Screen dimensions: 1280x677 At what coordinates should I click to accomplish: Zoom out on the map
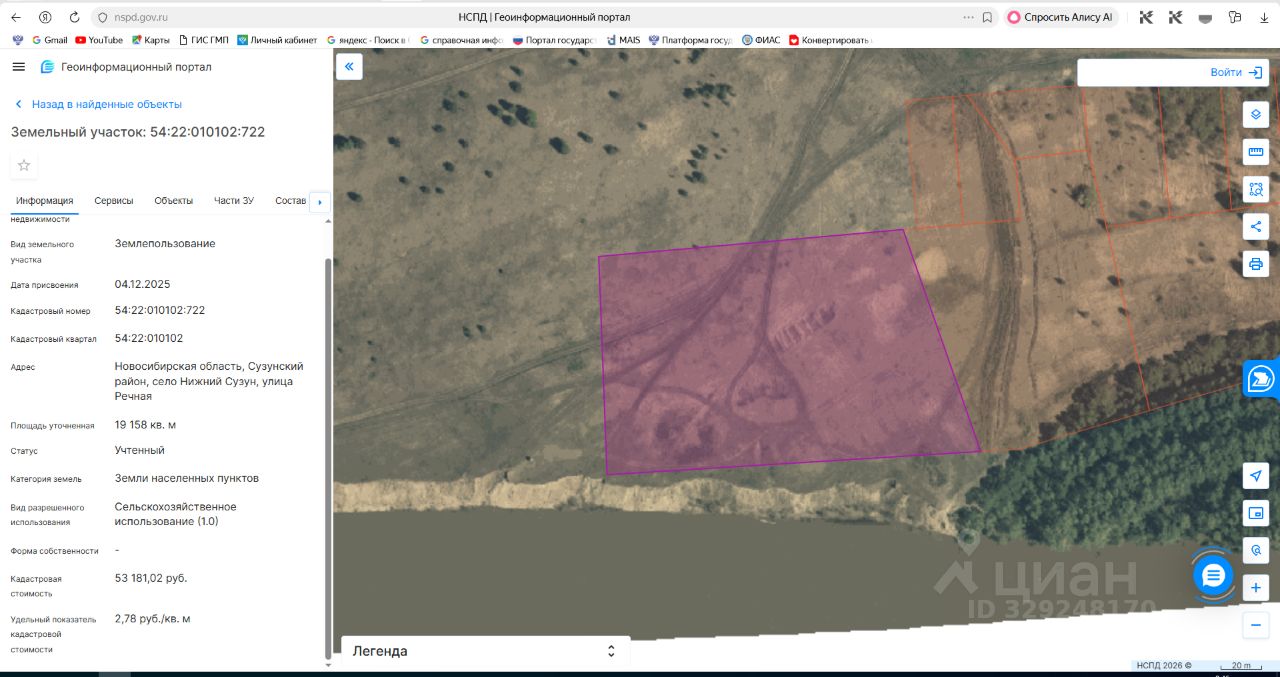tap(1256, 626)
